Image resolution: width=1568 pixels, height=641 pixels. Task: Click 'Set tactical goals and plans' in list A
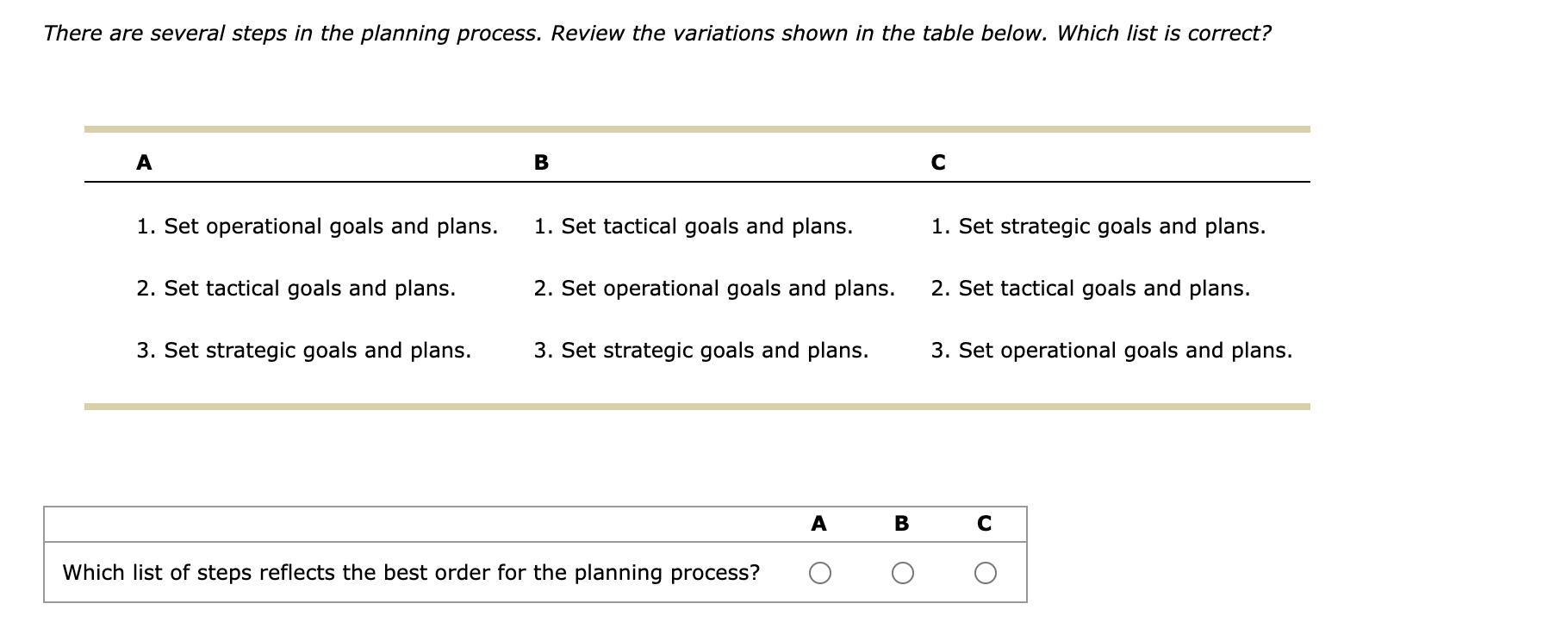coord(296,289)
